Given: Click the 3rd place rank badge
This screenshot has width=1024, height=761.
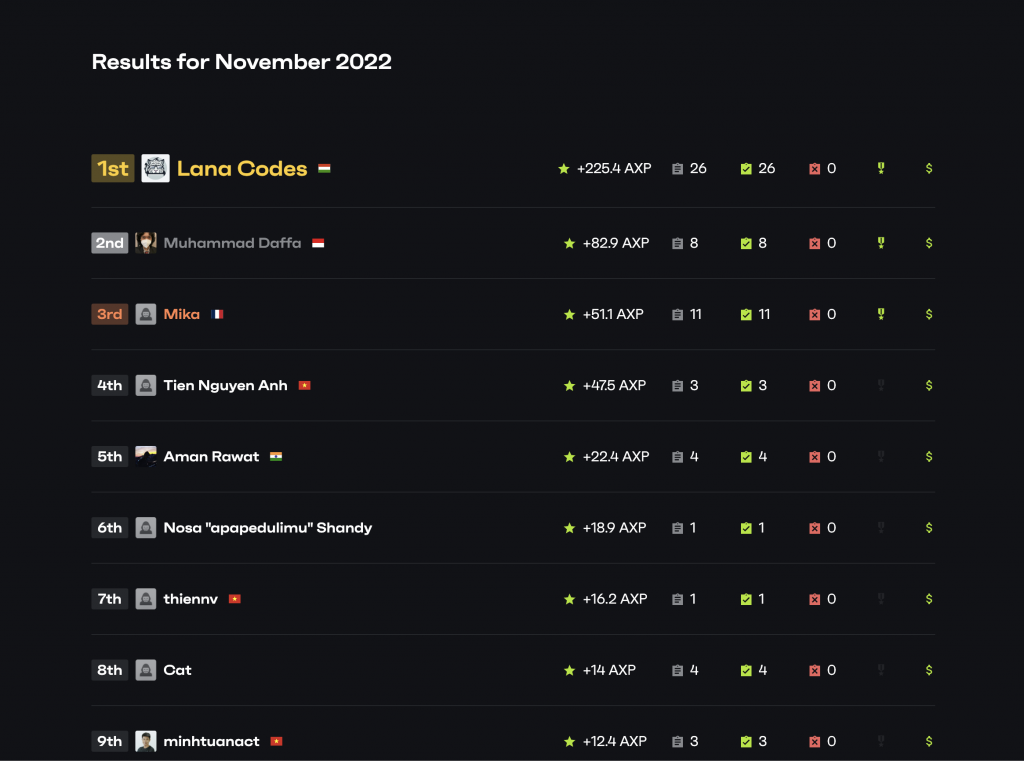Looking at the screenshot, I should click(109, 314).
